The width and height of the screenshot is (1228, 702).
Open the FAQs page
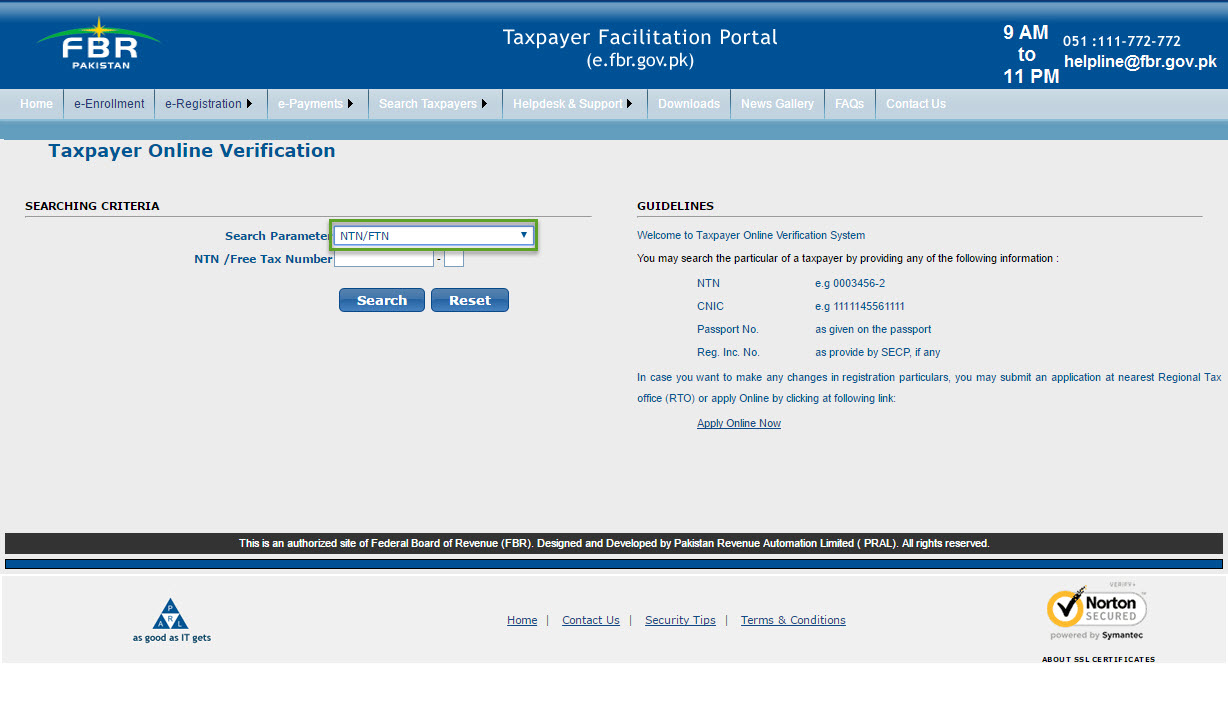(848, 103)
